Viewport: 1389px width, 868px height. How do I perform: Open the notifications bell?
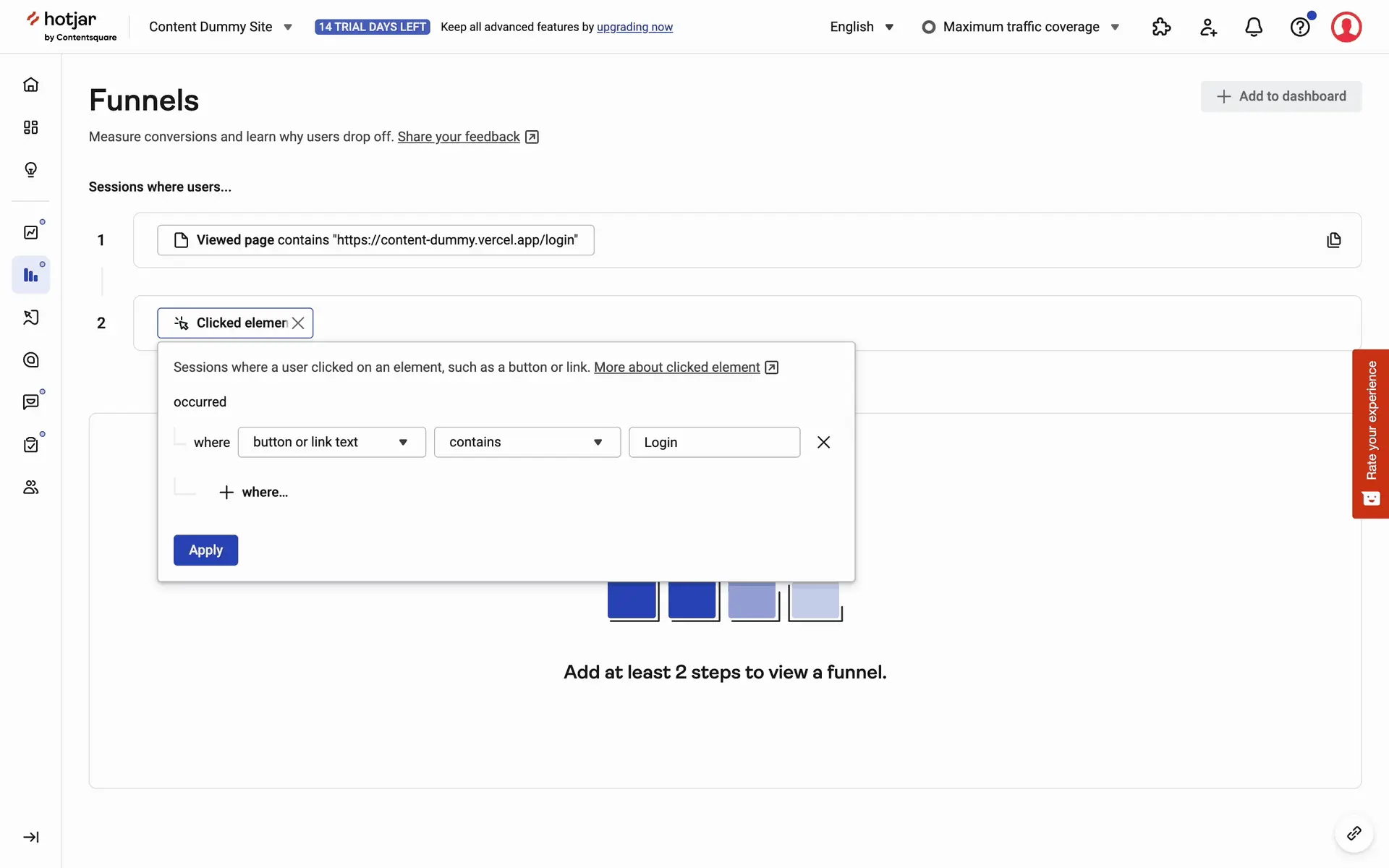(1254, 27)
